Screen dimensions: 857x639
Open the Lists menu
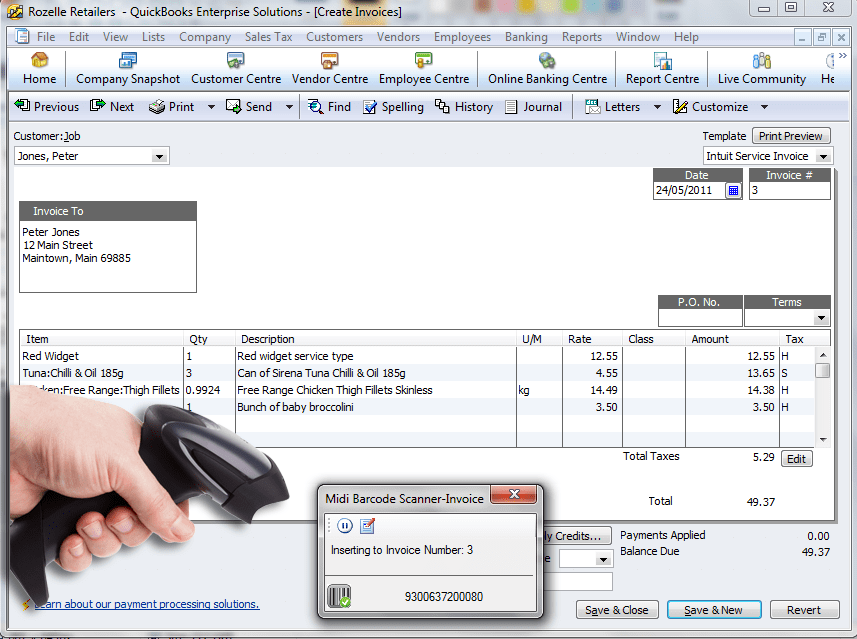click(153, 37)
